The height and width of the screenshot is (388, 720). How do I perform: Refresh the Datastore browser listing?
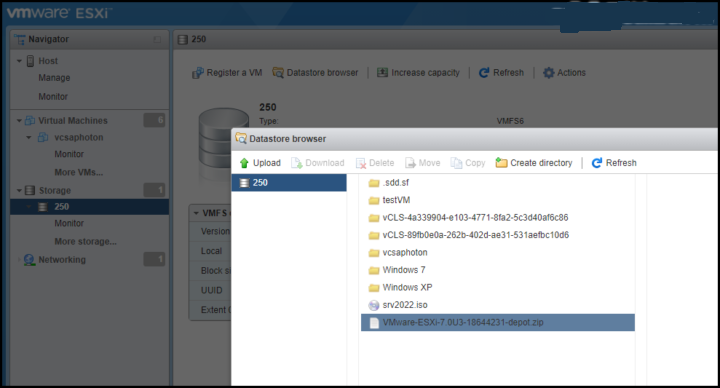click(x=614, y=163)
